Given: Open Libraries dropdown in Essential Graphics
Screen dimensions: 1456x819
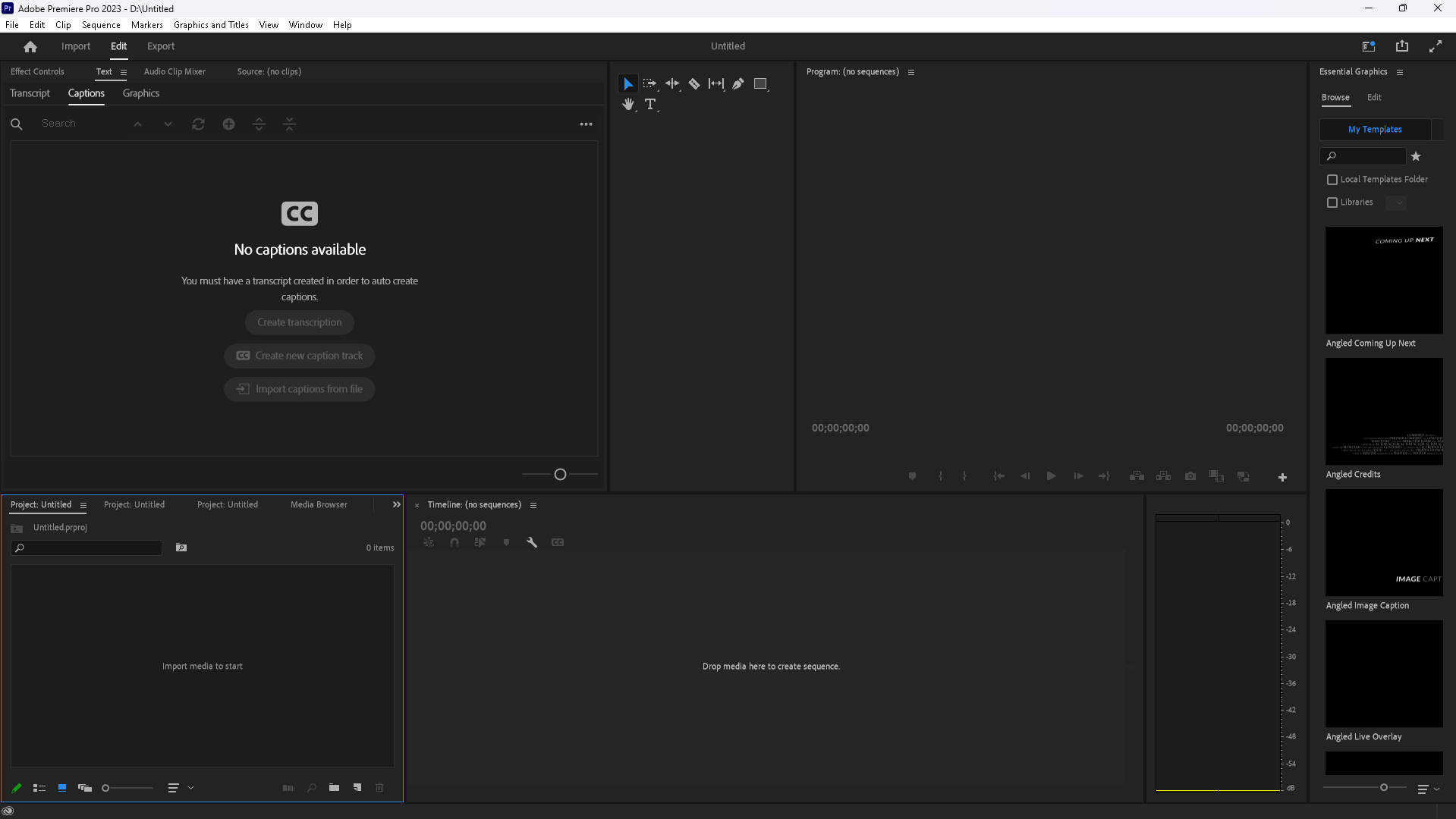Looking at the screenshot, I should [x=1396, y=202].
